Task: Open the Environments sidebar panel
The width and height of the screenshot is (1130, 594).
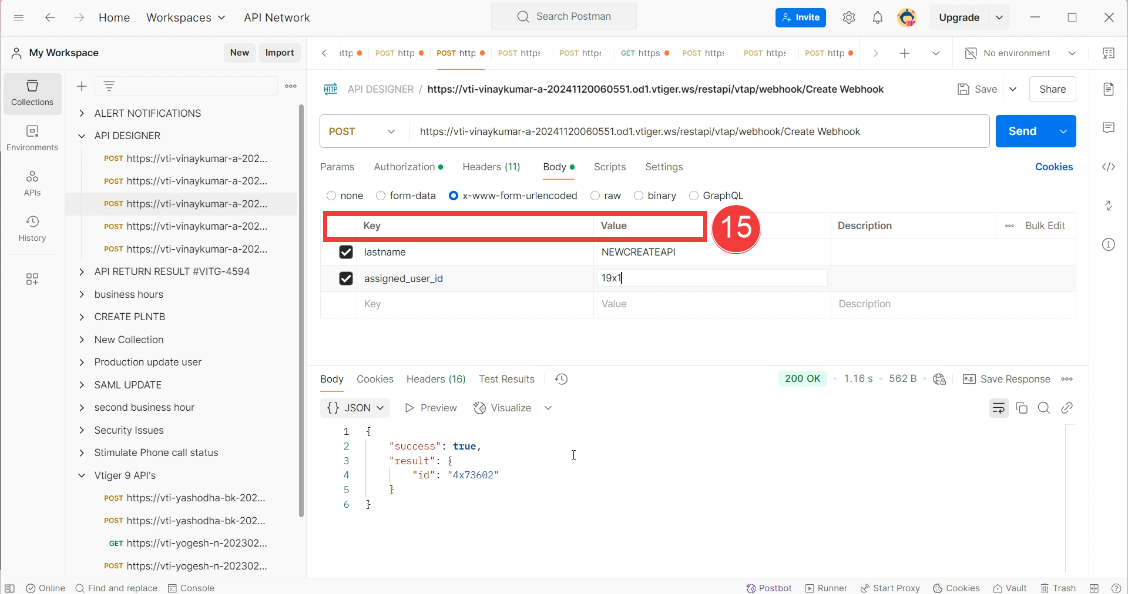Action: click(32, 138)
